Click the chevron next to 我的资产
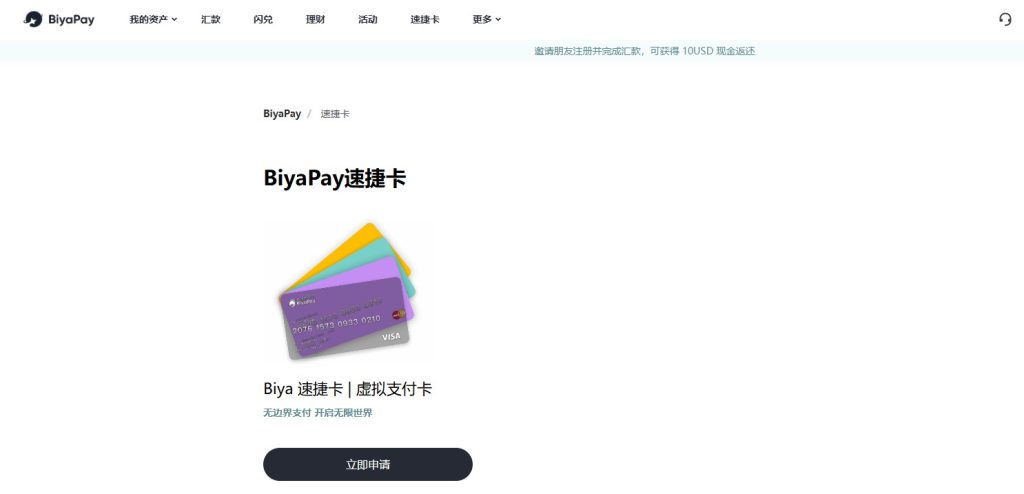Image resolution: width=1024 pixels, height=494 pixels. point(174,20)
